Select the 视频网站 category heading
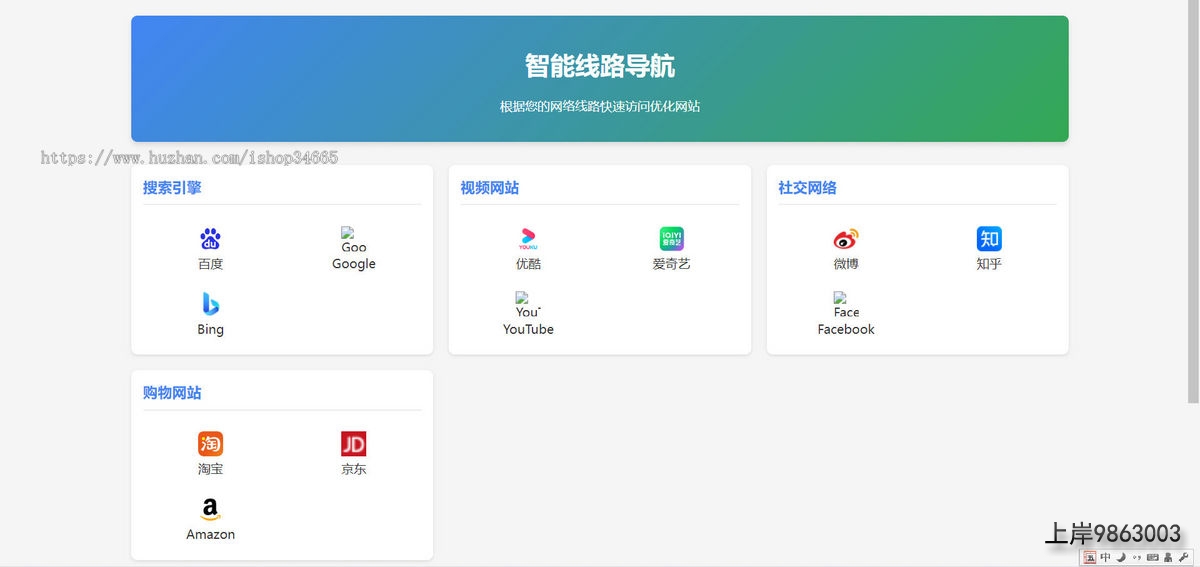 click(490, 188)
